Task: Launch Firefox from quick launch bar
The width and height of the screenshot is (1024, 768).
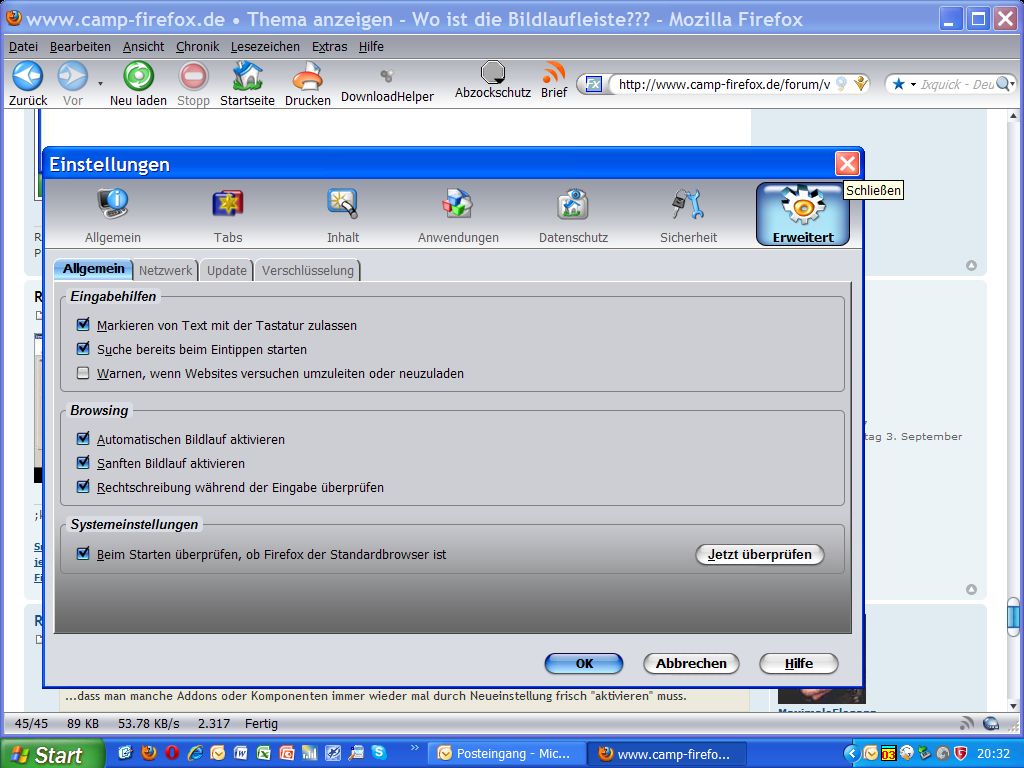Action: pos(150,753)
